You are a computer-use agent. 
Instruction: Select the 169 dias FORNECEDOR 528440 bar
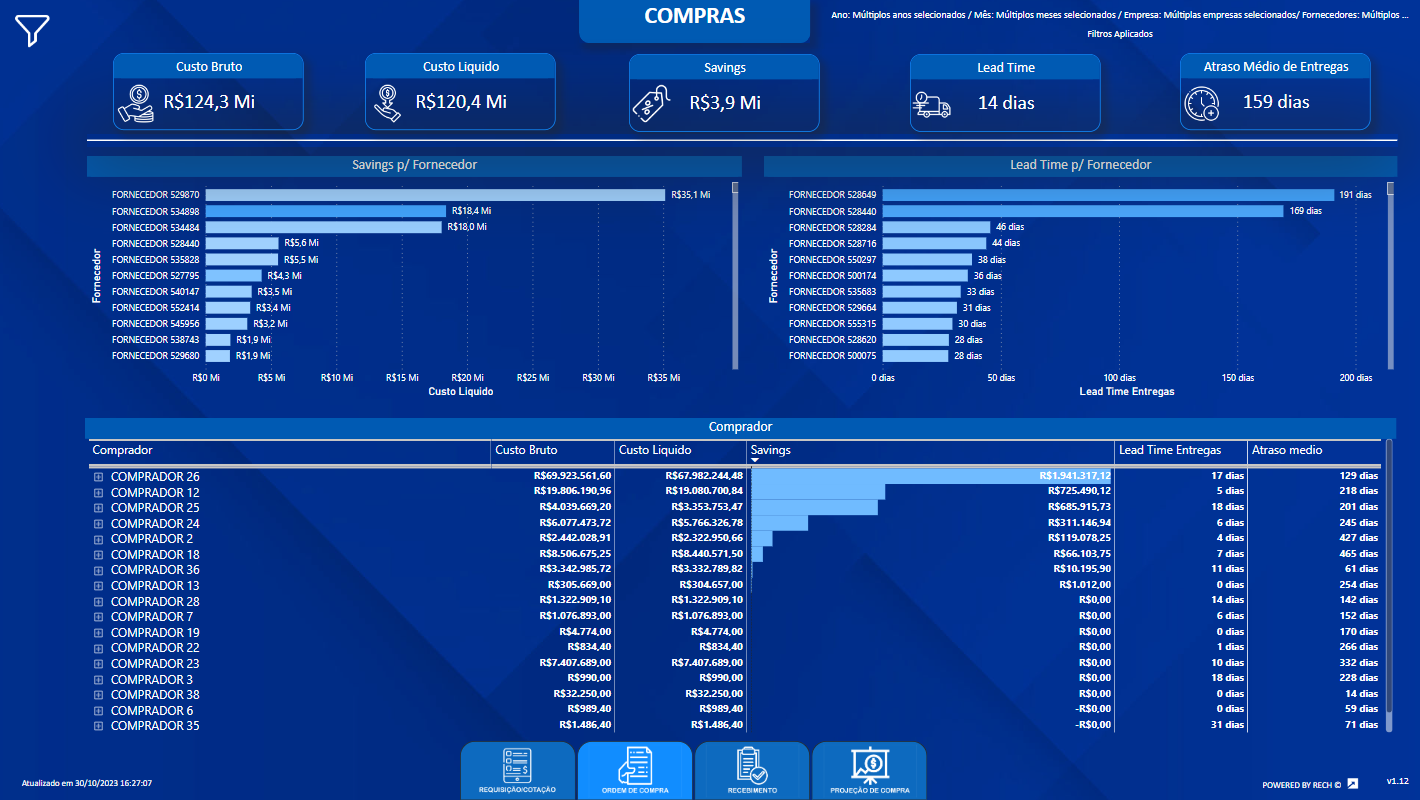(x=1082, y=211)
